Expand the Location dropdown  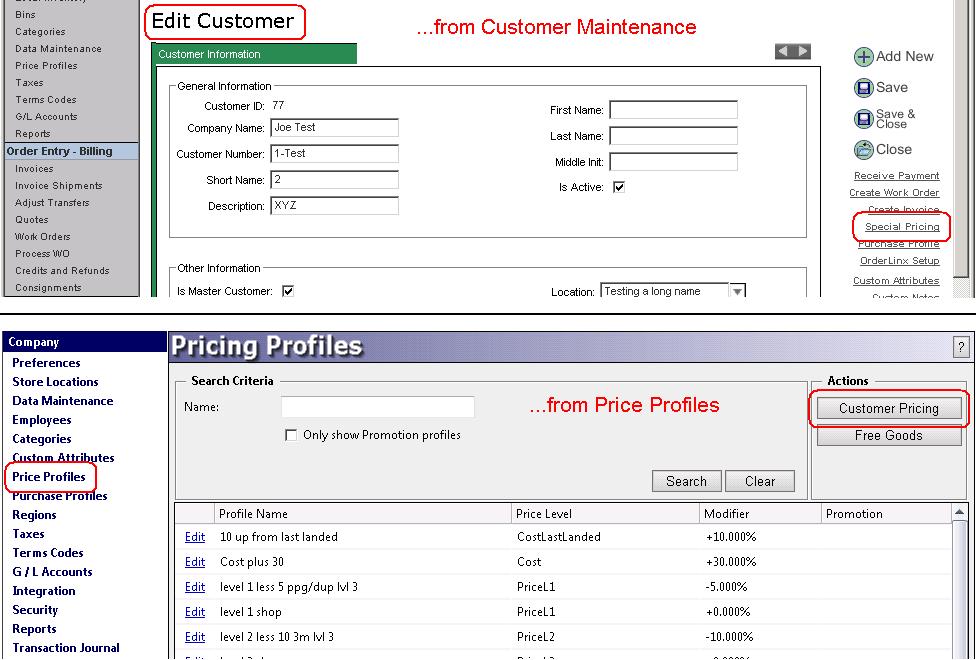click(x=737, y=291)
